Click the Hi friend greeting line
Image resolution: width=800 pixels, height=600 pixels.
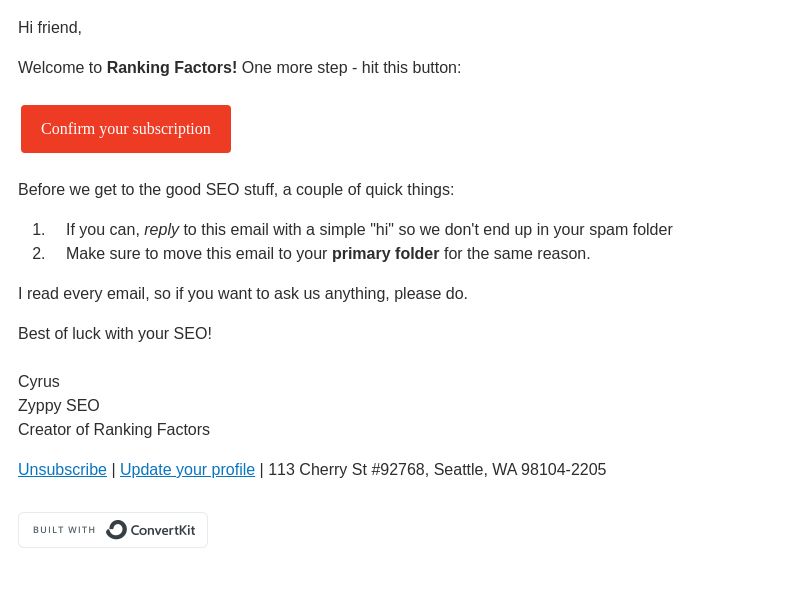49,28
